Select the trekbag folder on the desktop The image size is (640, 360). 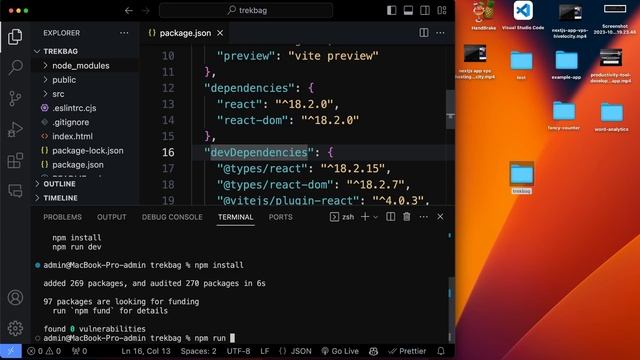[521, 178]
